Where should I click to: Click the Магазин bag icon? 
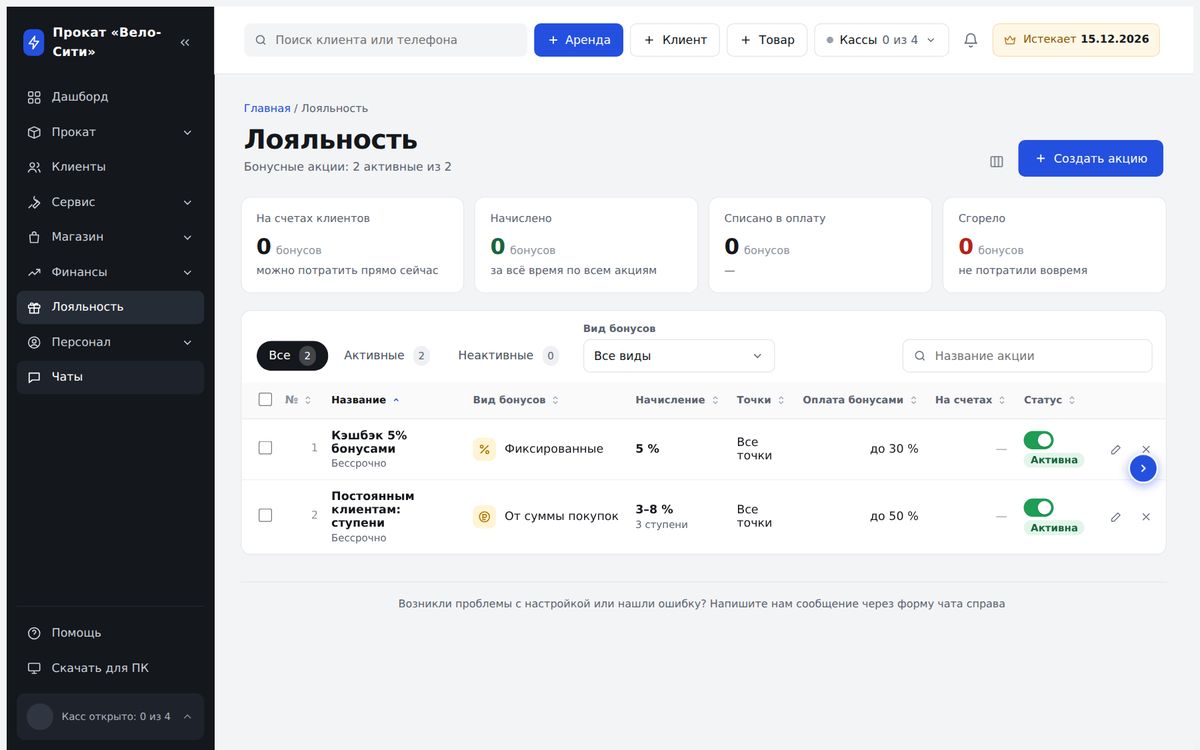pyautogui.click(x=34, y=237)
